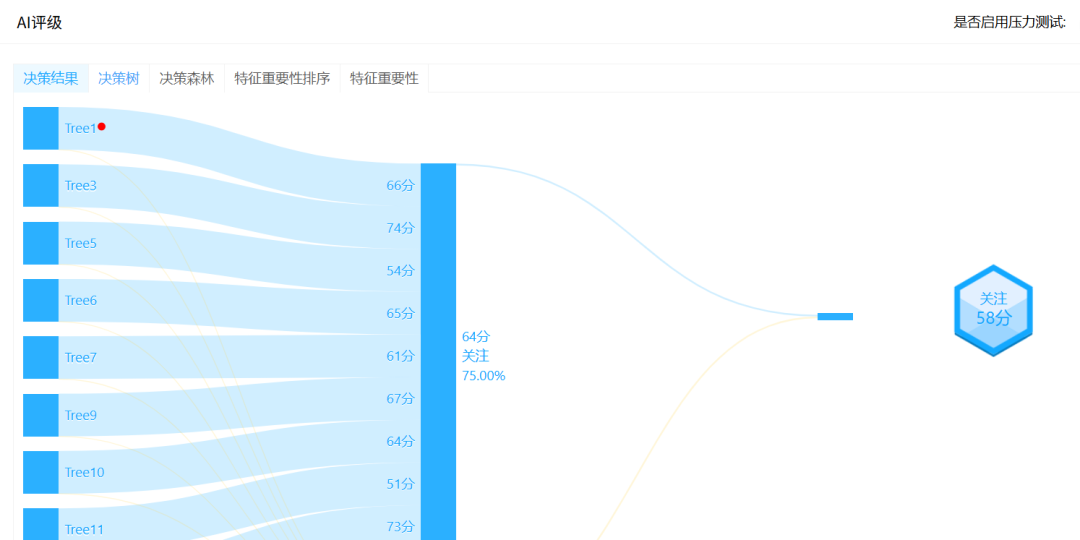
Task: Click the Tree6 label text
Action: 81,300
